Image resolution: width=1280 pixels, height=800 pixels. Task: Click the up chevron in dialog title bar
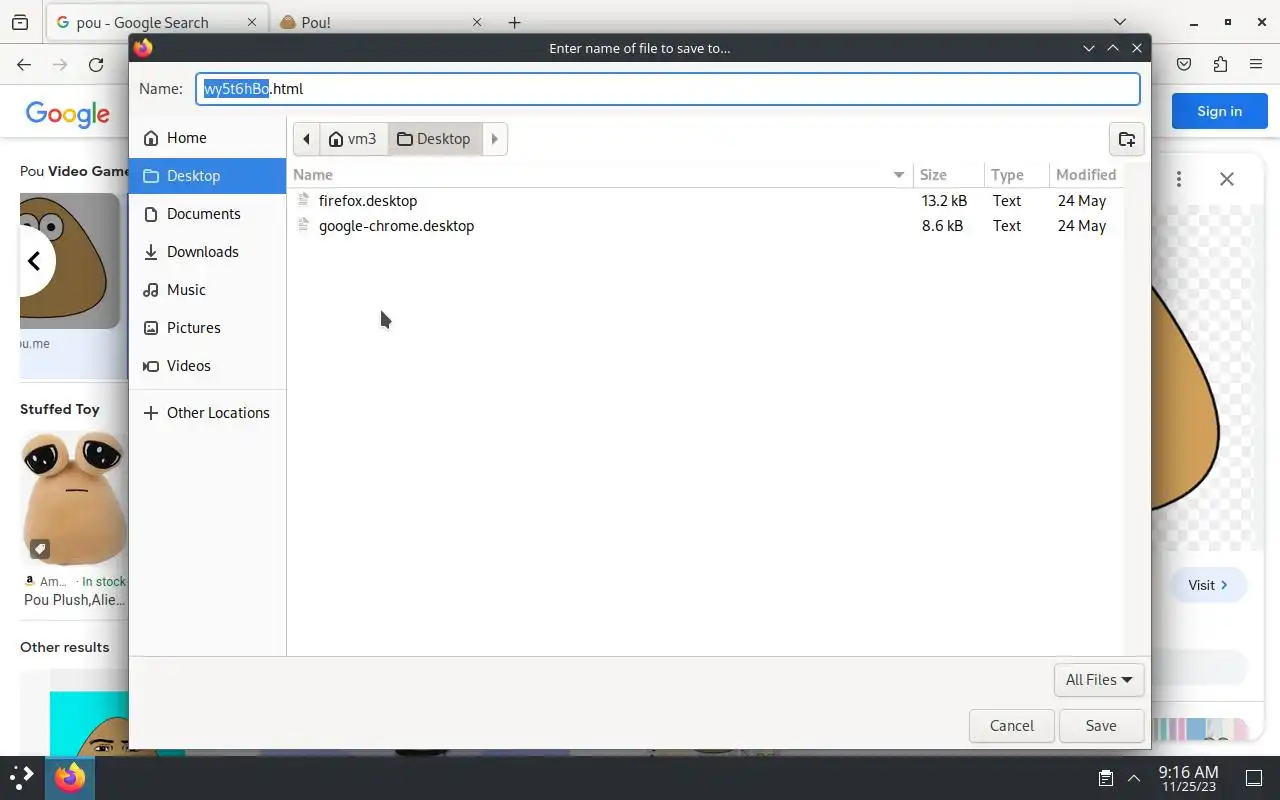click(x=1113, y=48)
